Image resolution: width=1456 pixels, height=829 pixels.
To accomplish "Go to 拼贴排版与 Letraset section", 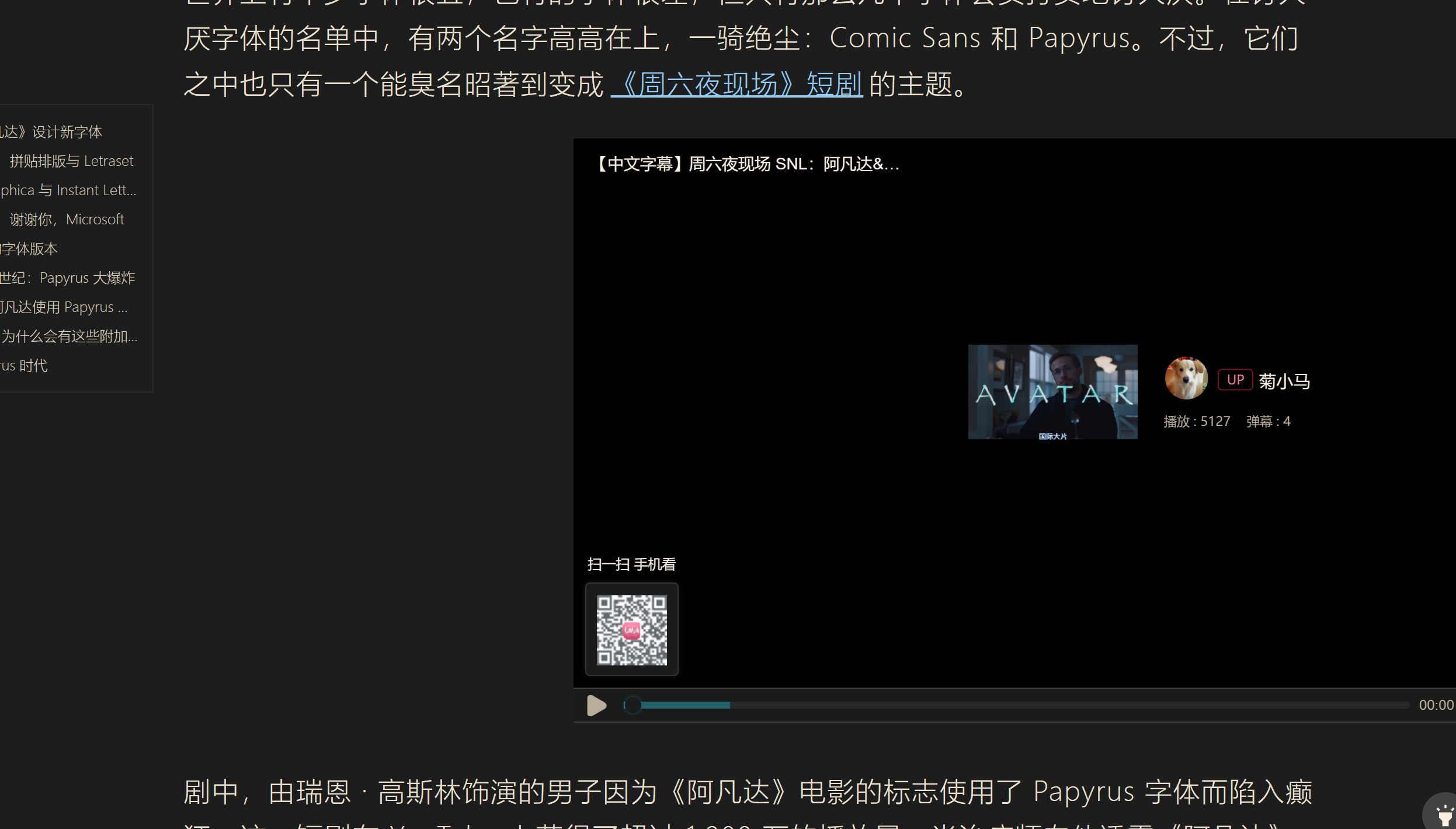I will pos(71,161).
